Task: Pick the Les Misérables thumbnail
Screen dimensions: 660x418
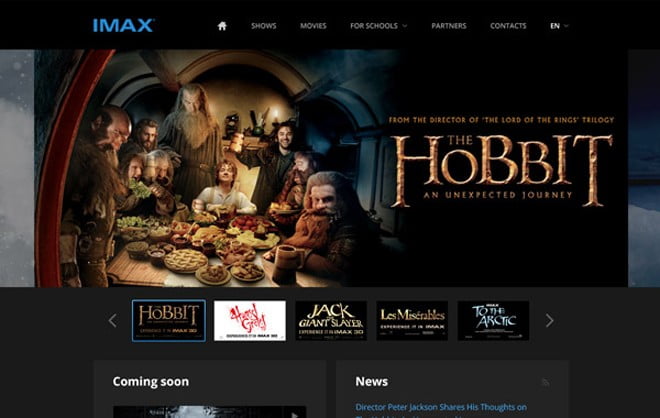Action: (412, 321)
